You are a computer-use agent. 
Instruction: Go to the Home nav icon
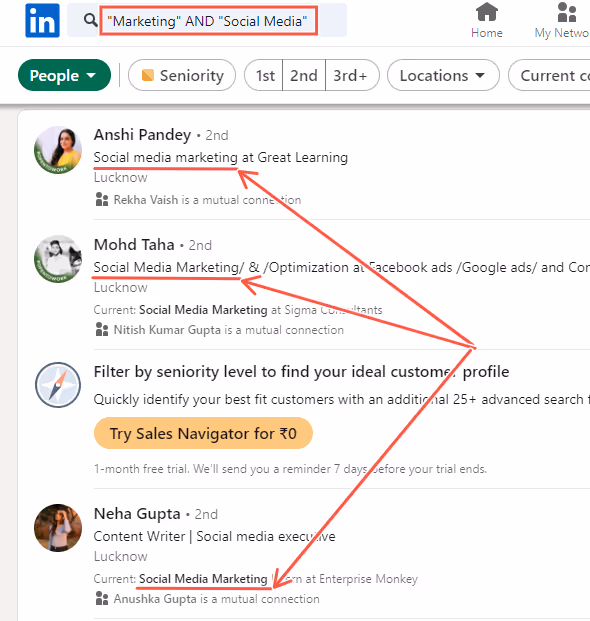(487, 21)
